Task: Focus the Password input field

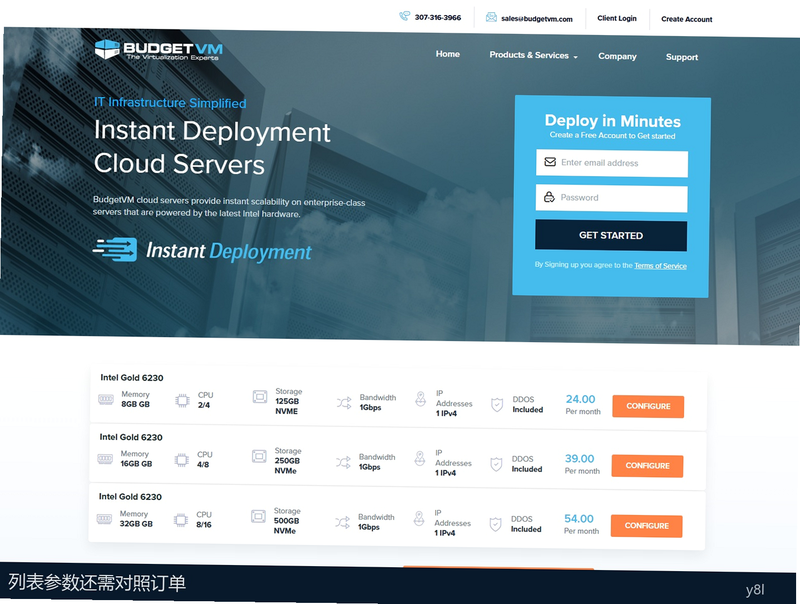Action: (x=611, y=198)
